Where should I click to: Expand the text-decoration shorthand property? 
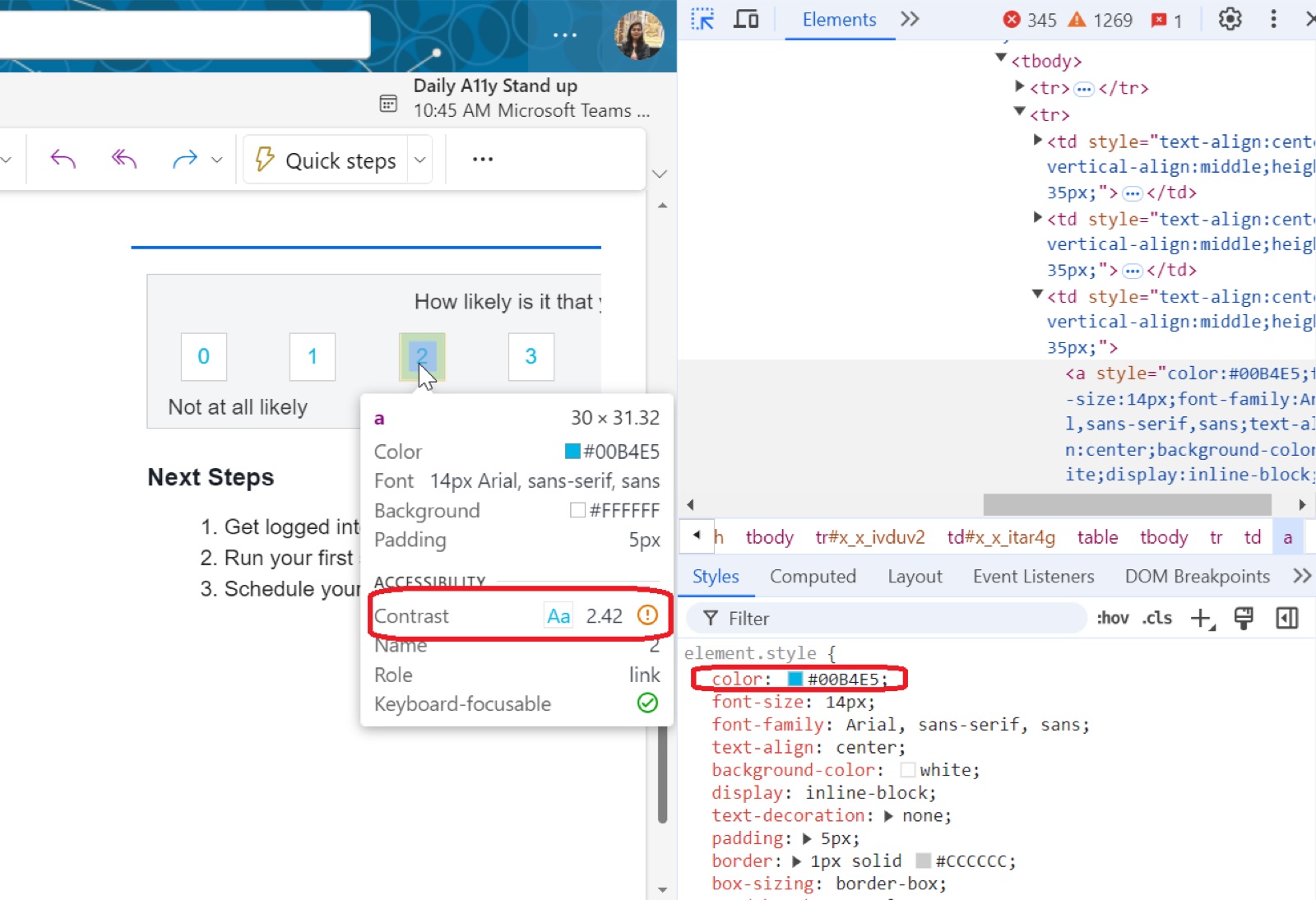coord(888,816)
